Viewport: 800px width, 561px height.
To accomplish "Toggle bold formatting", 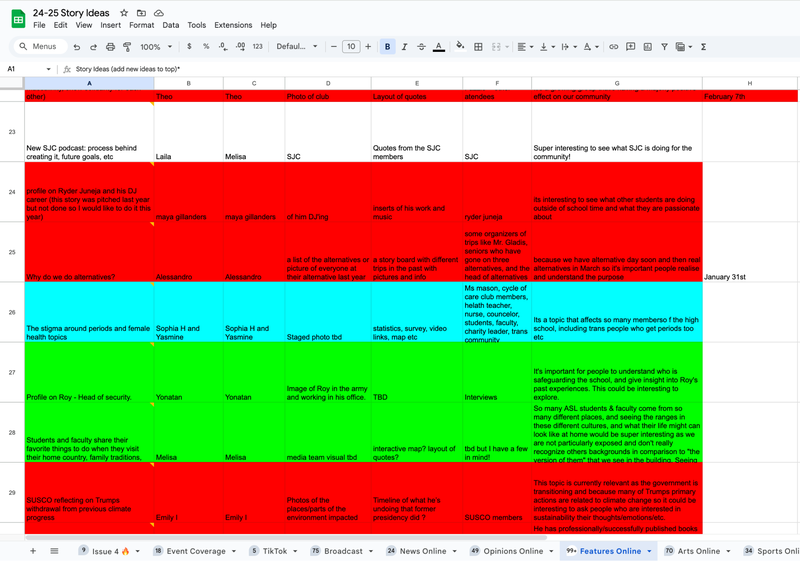I will point(387,47).
